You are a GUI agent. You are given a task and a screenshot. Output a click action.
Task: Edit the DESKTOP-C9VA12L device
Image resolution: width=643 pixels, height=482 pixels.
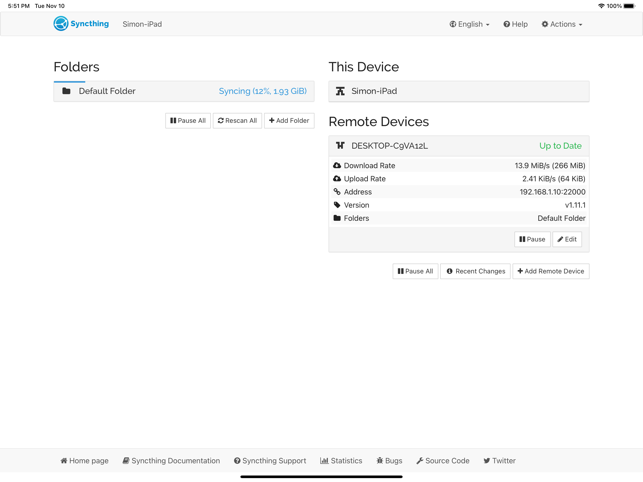[x=567, y=240]
